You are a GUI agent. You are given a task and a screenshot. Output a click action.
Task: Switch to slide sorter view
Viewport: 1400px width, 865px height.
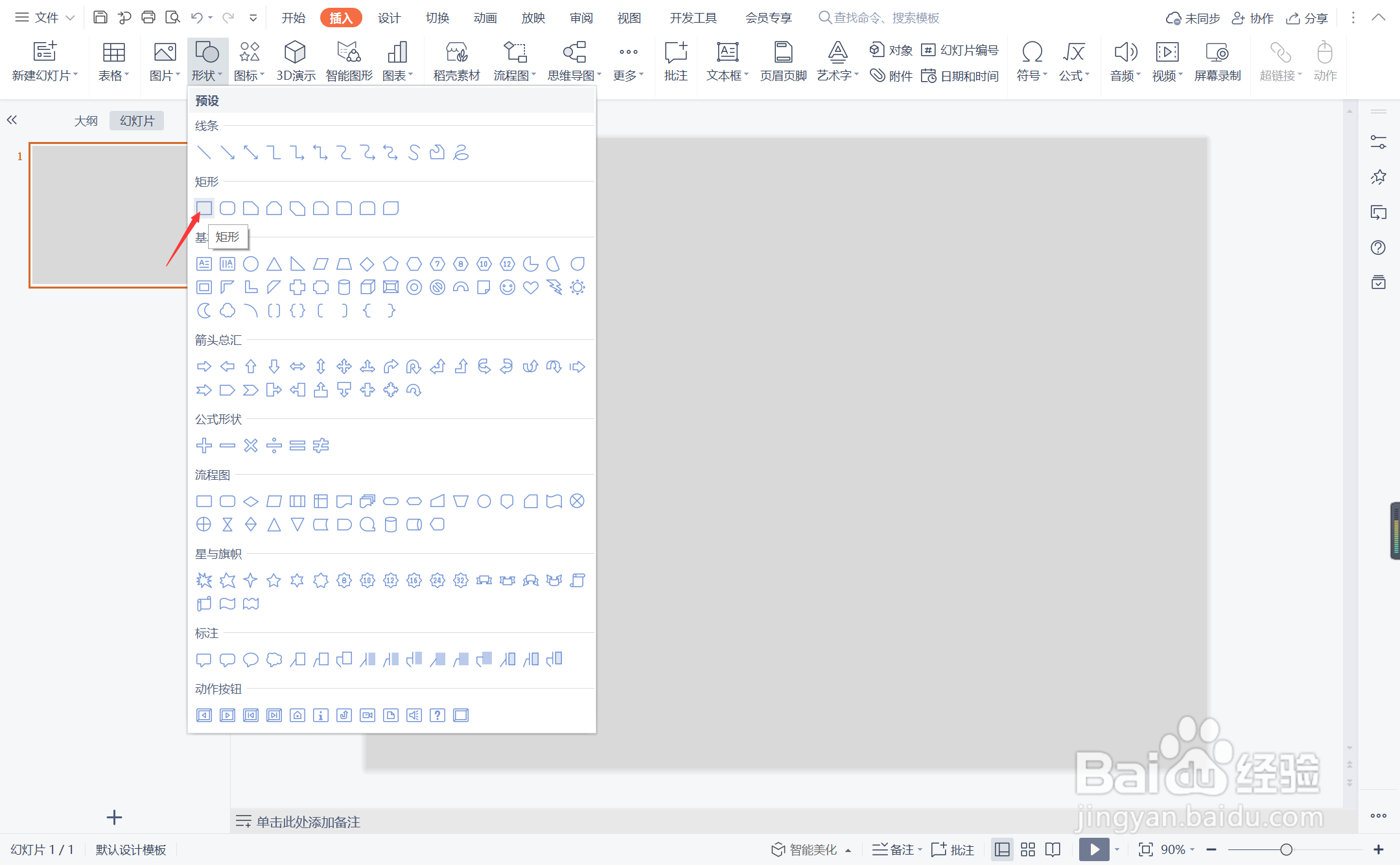(x=1027, y=849)
